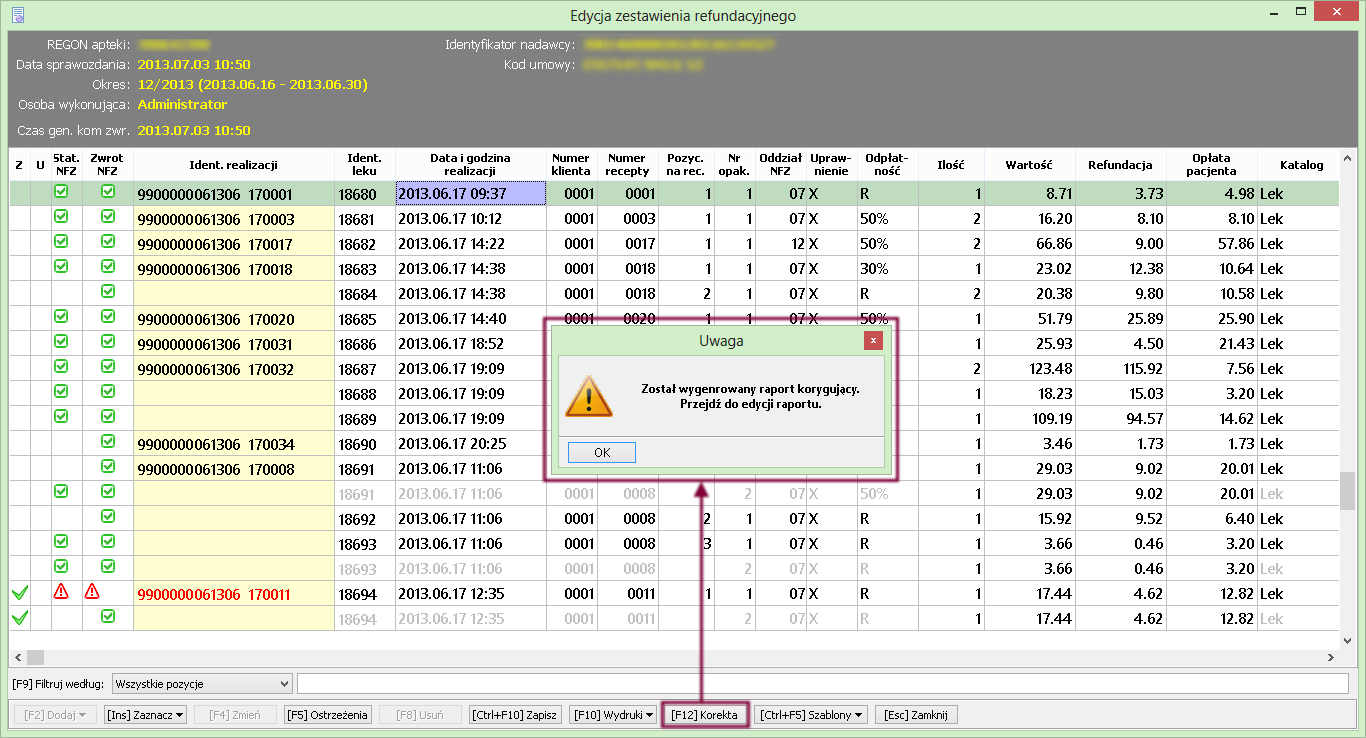Toggle Stat. NFZ checkbox for row 18685
Screen dimensions: 1366x738
[61, 316]
